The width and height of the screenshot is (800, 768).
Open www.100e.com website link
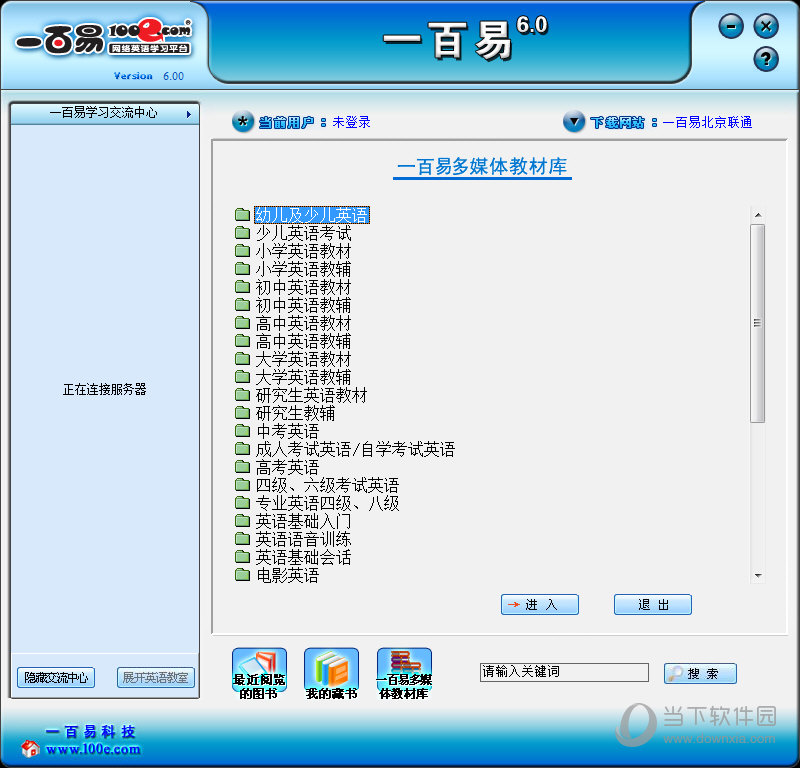click(x=93, y=749)
